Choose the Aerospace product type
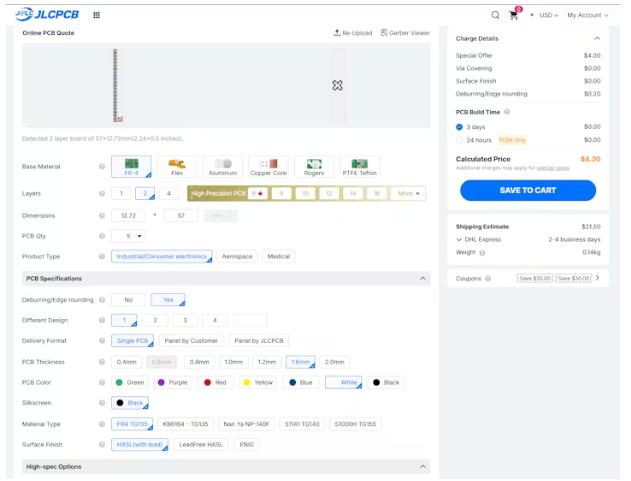 click(237, 257)
